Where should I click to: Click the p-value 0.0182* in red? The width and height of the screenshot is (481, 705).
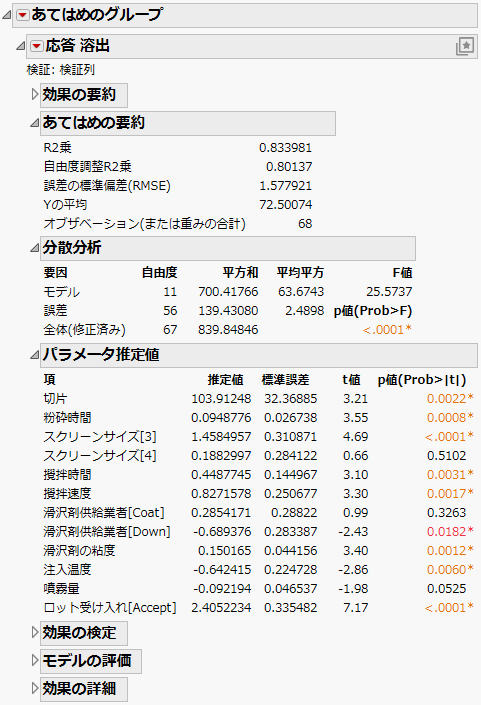[x=450, y=531]
